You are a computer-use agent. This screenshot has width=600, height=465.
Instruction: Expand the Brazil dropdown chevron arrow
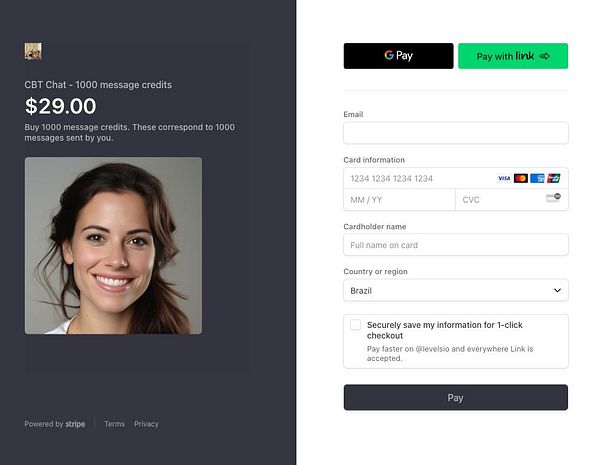pyautogui.click(x=557, y=290)
